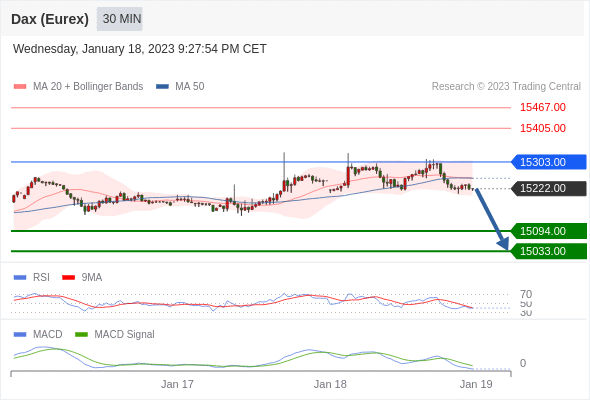Click the MACD legend label
The width and height of the screenshot is (590, 400).
click(47, 335)
